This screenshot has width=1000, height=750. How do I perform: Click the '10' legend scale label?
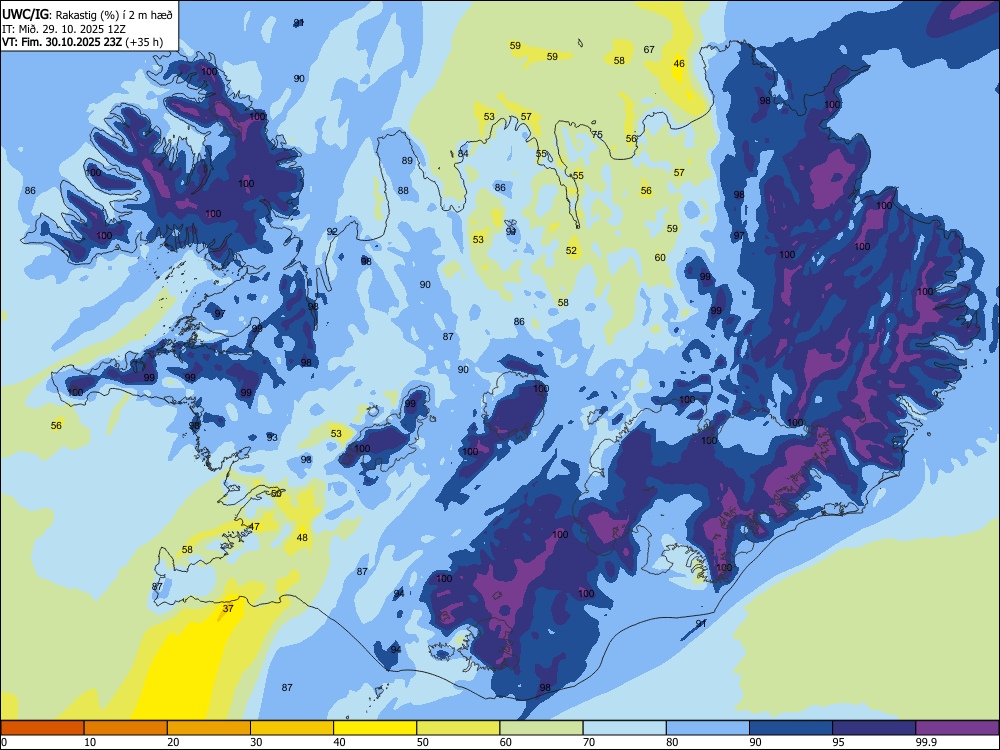[90, 742]
